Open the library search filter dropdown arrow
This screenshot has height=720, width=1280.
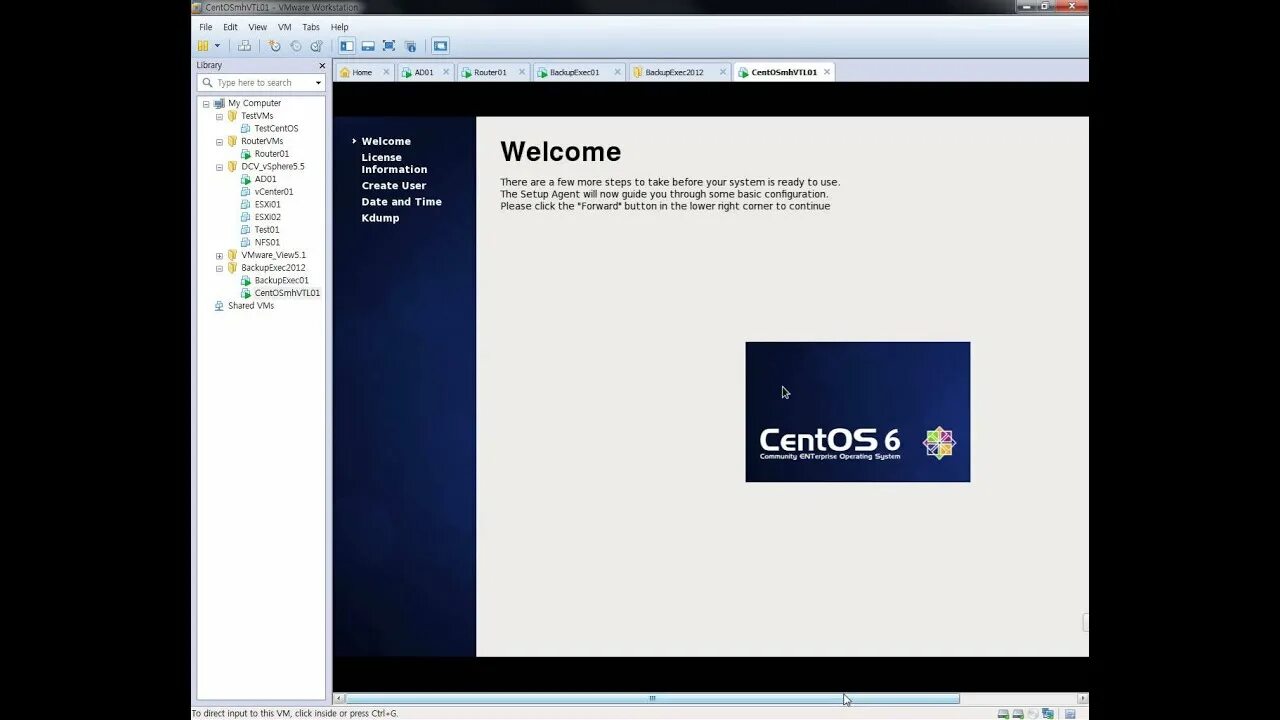point(318,83)
